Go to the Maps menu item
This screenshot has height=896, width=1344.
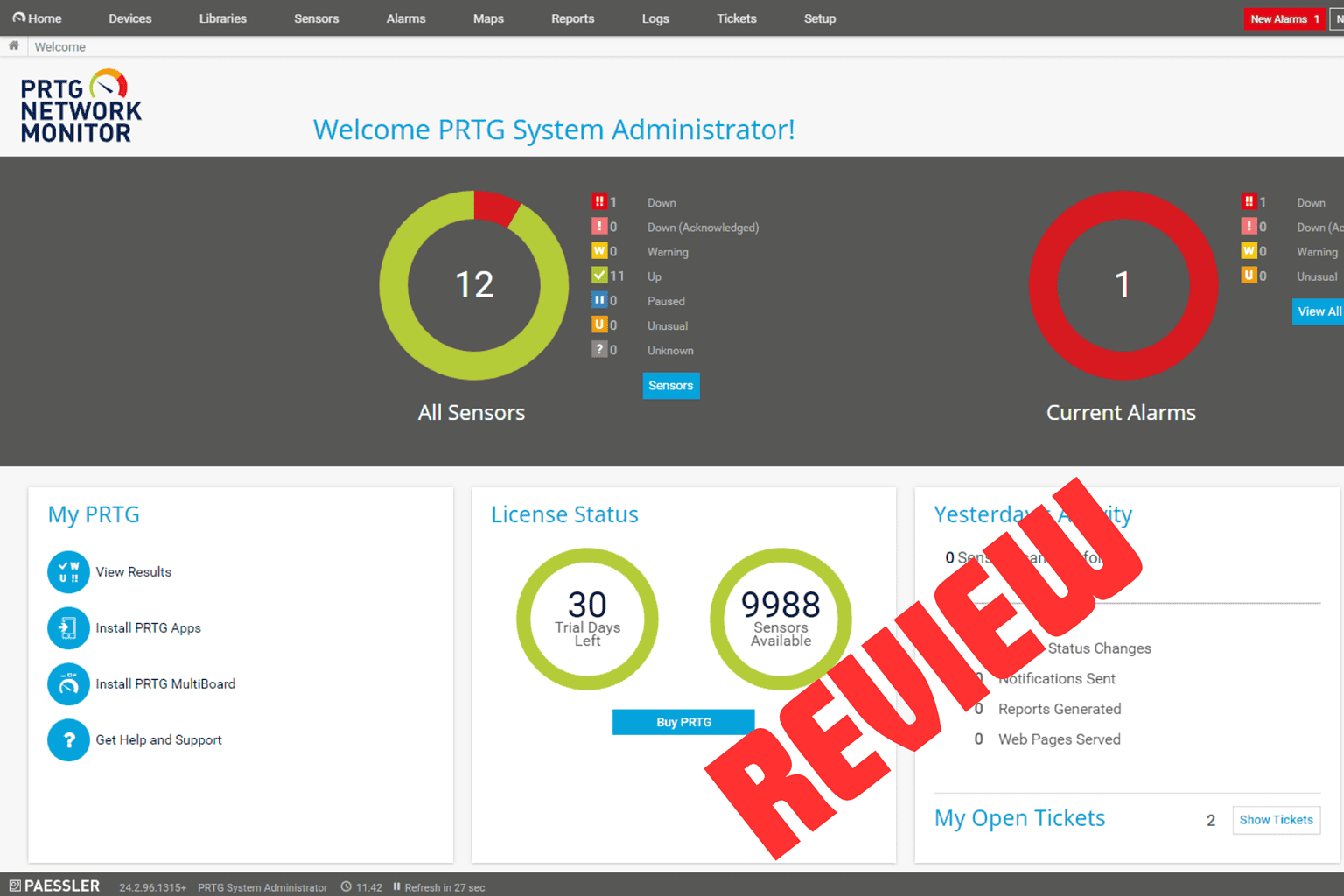tap(488, 18)
